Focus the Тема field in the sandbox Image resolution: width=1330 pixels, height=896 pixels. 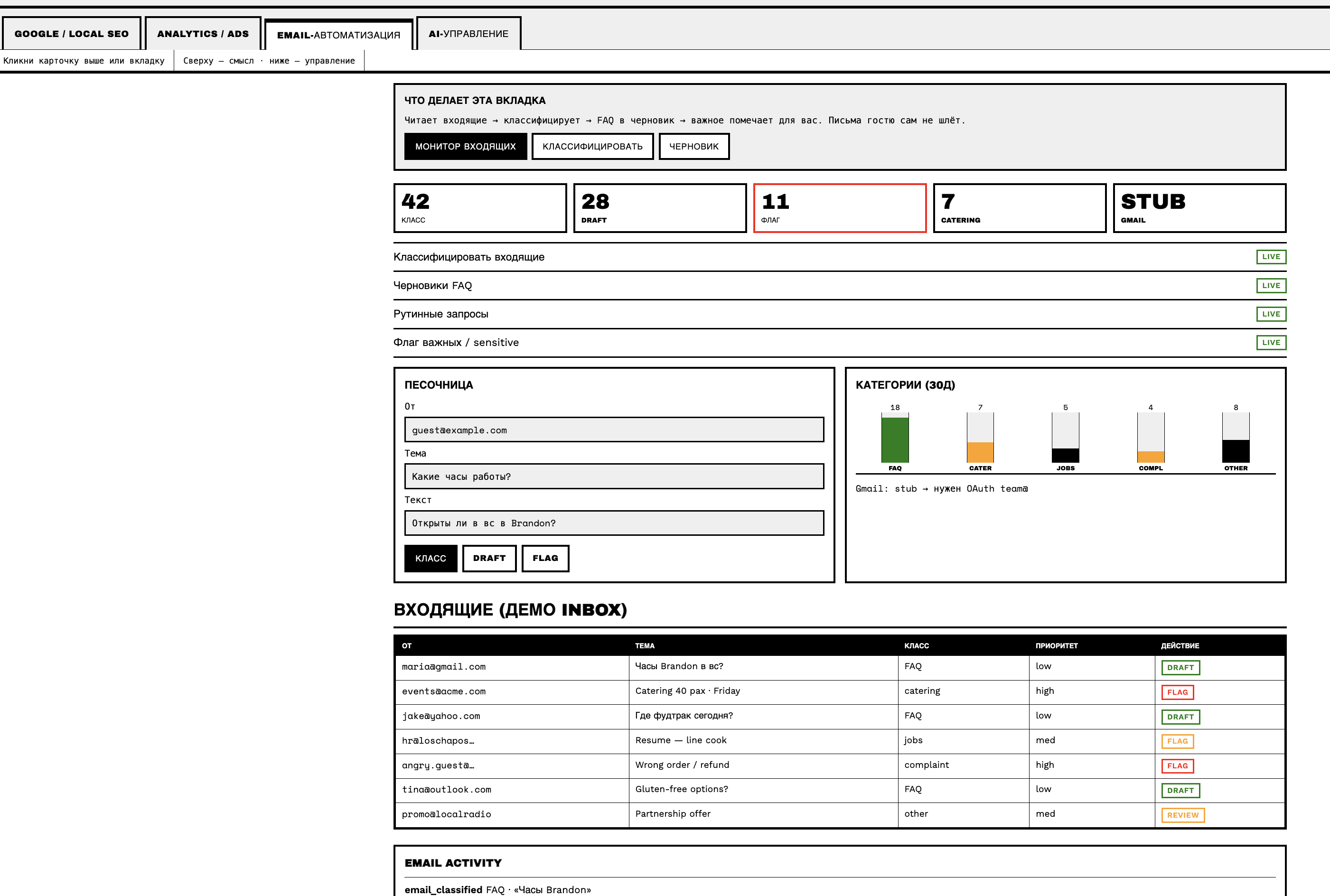614,476
